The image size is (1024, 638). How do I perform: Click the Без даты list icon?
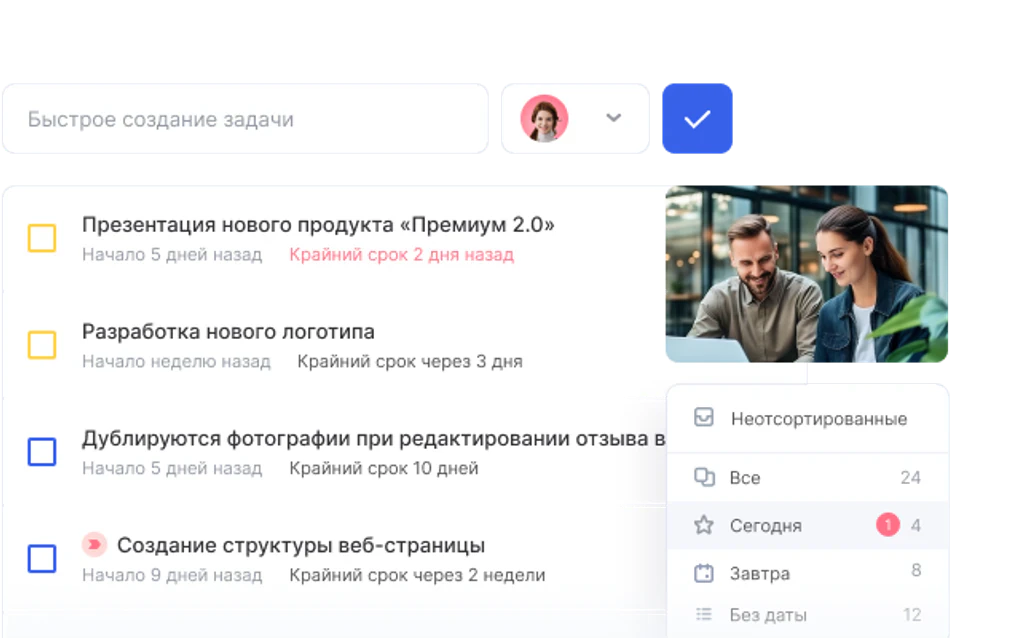coord(704,614)
